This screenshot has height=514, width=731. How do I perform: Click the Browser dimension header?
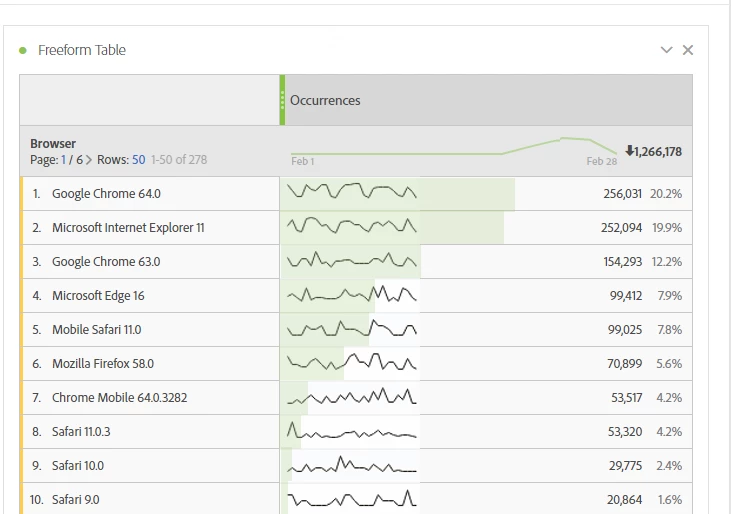point(53,144)
